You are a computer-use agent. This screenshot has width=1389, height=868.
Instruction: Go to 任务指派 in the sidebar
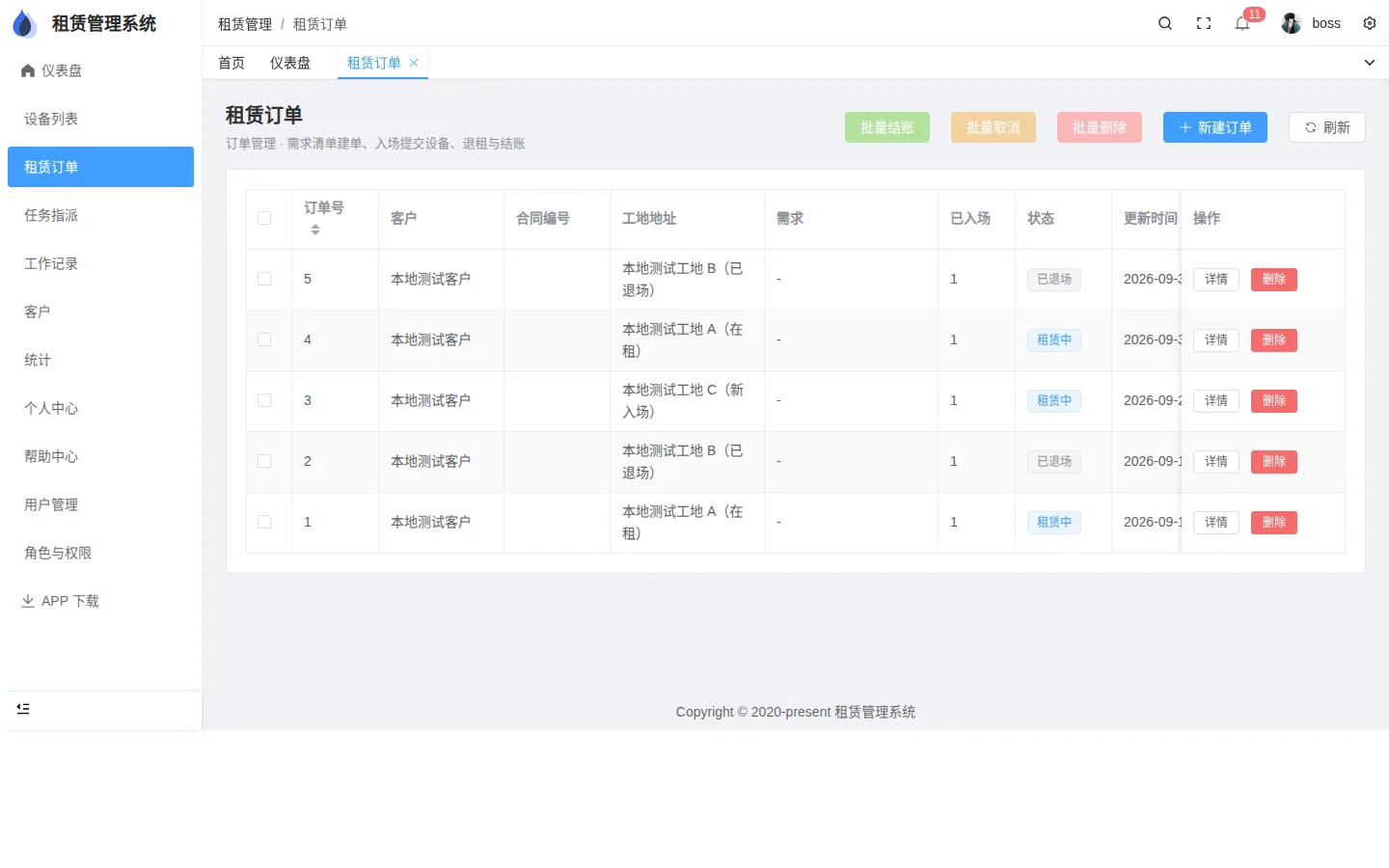[100, 215]
